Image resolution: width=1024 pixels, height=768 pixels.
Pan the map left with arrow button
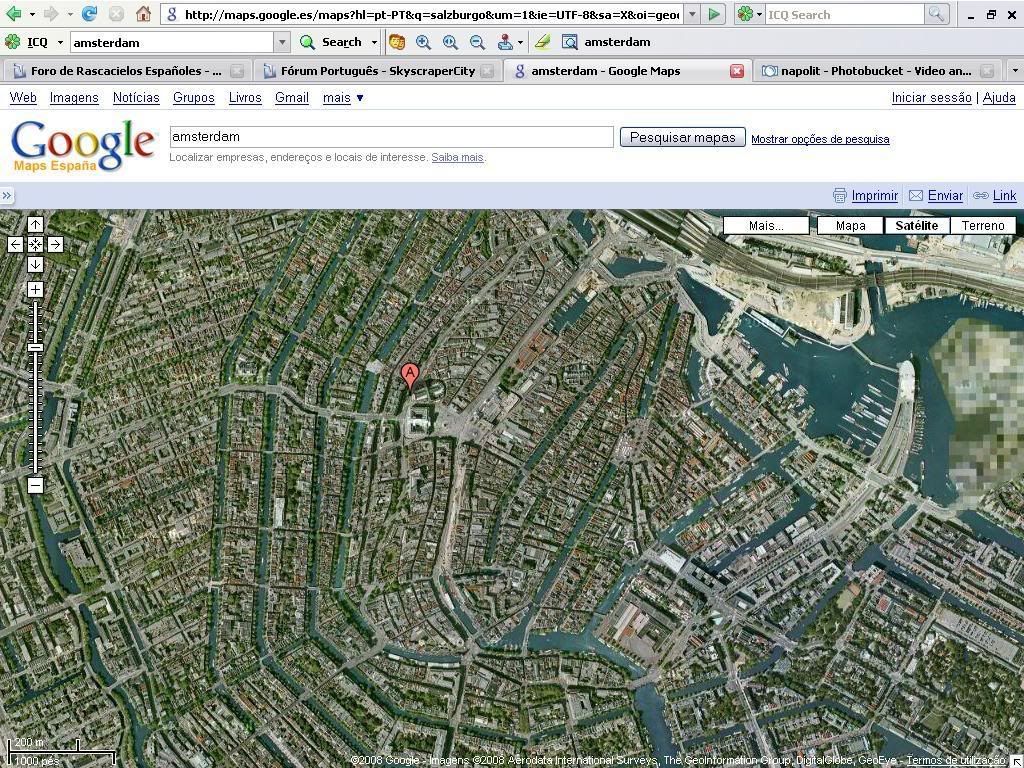point(16,244)
